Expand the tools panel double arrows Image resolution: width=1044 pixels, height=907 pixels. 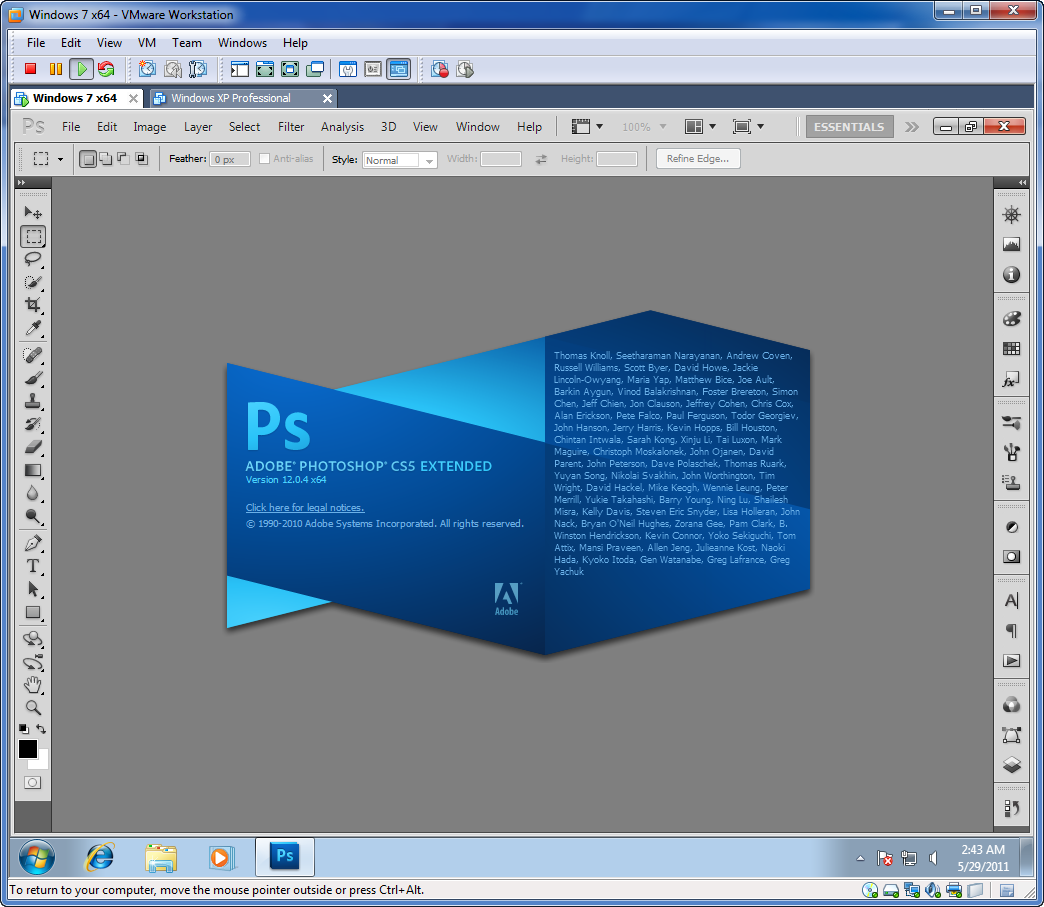tap(21, 182)
